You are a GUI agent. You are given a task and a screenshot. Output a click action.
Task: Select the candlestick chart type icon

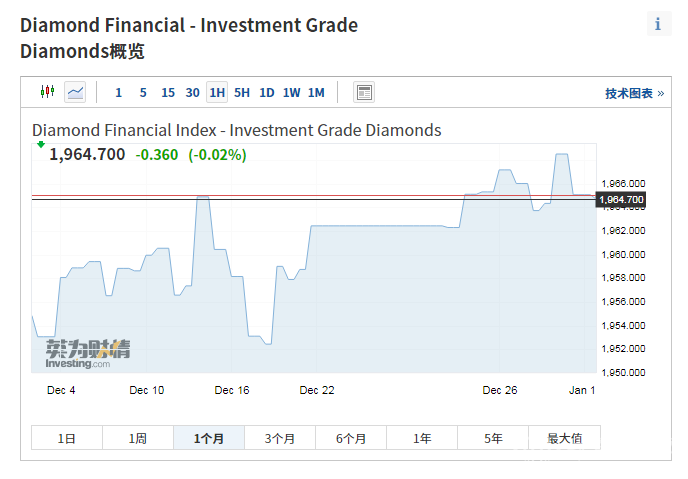point(46,92)
